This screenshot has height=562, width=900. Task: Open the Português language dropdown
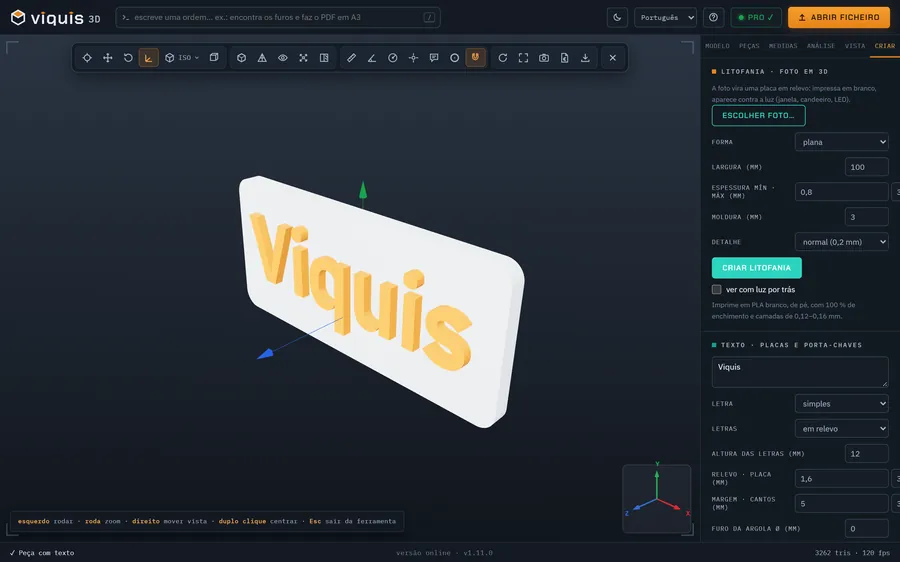click(665, 17)
